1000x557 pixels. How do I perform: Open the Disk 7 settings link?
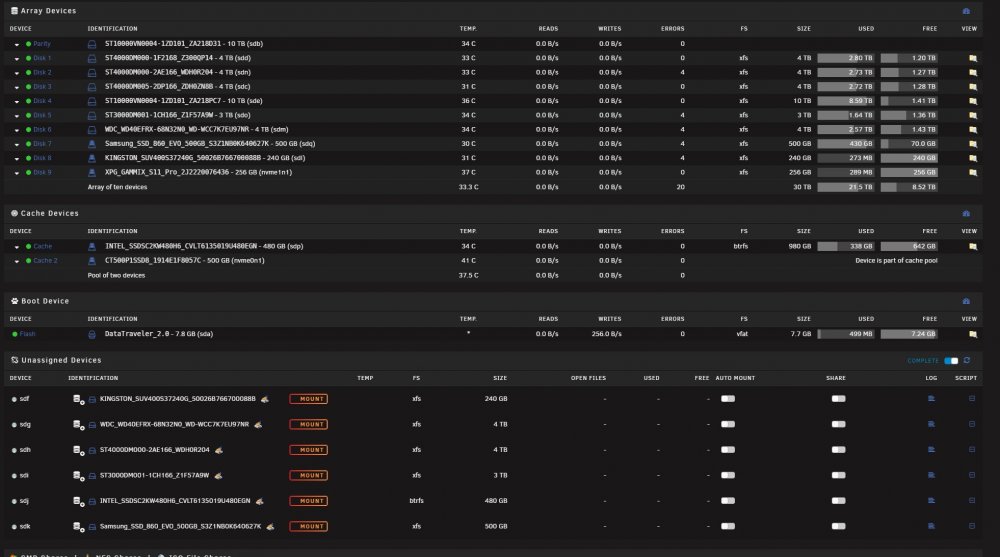pyautogui.click(x=43, y=144)
